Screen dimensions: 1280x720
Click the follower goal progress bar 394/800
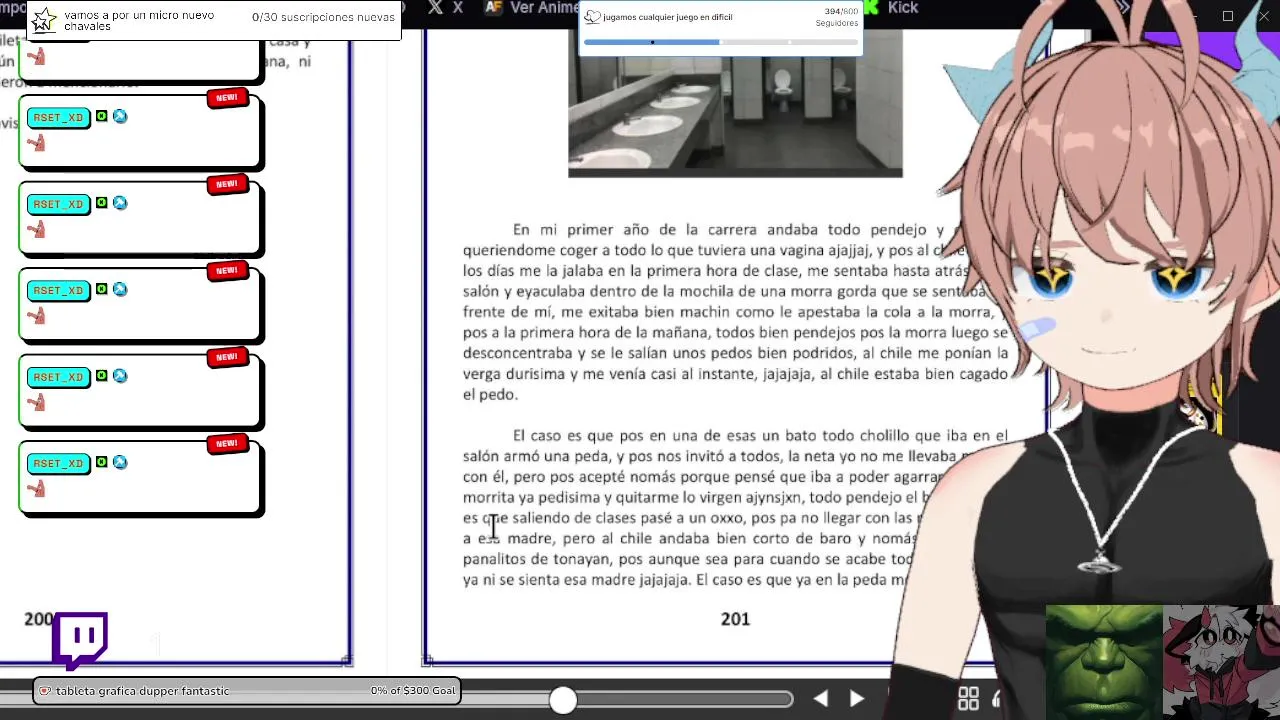tap(721, 42)
